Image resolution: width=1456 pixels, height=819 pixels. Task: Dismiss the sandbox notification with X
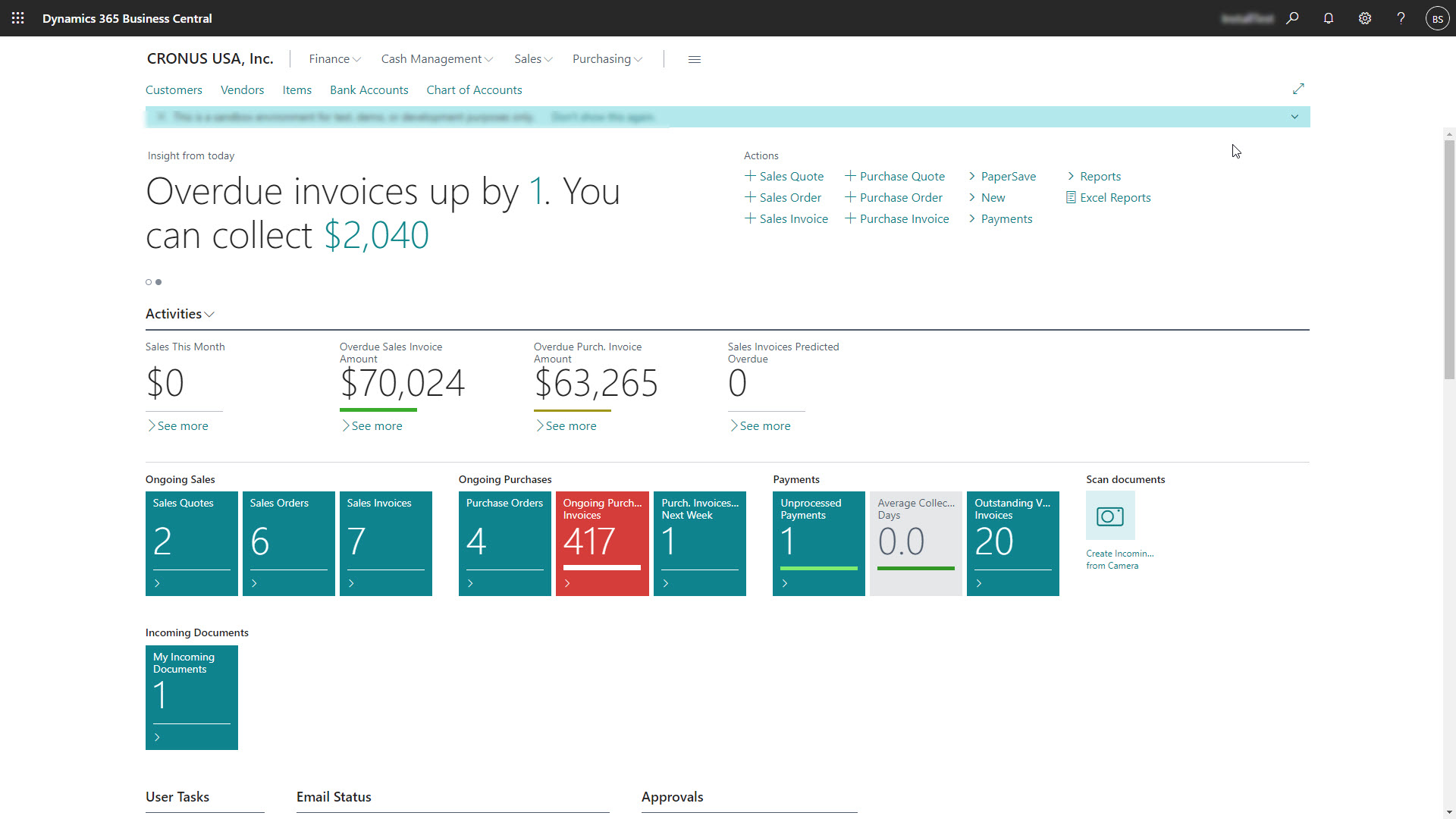tap(161, 117)
